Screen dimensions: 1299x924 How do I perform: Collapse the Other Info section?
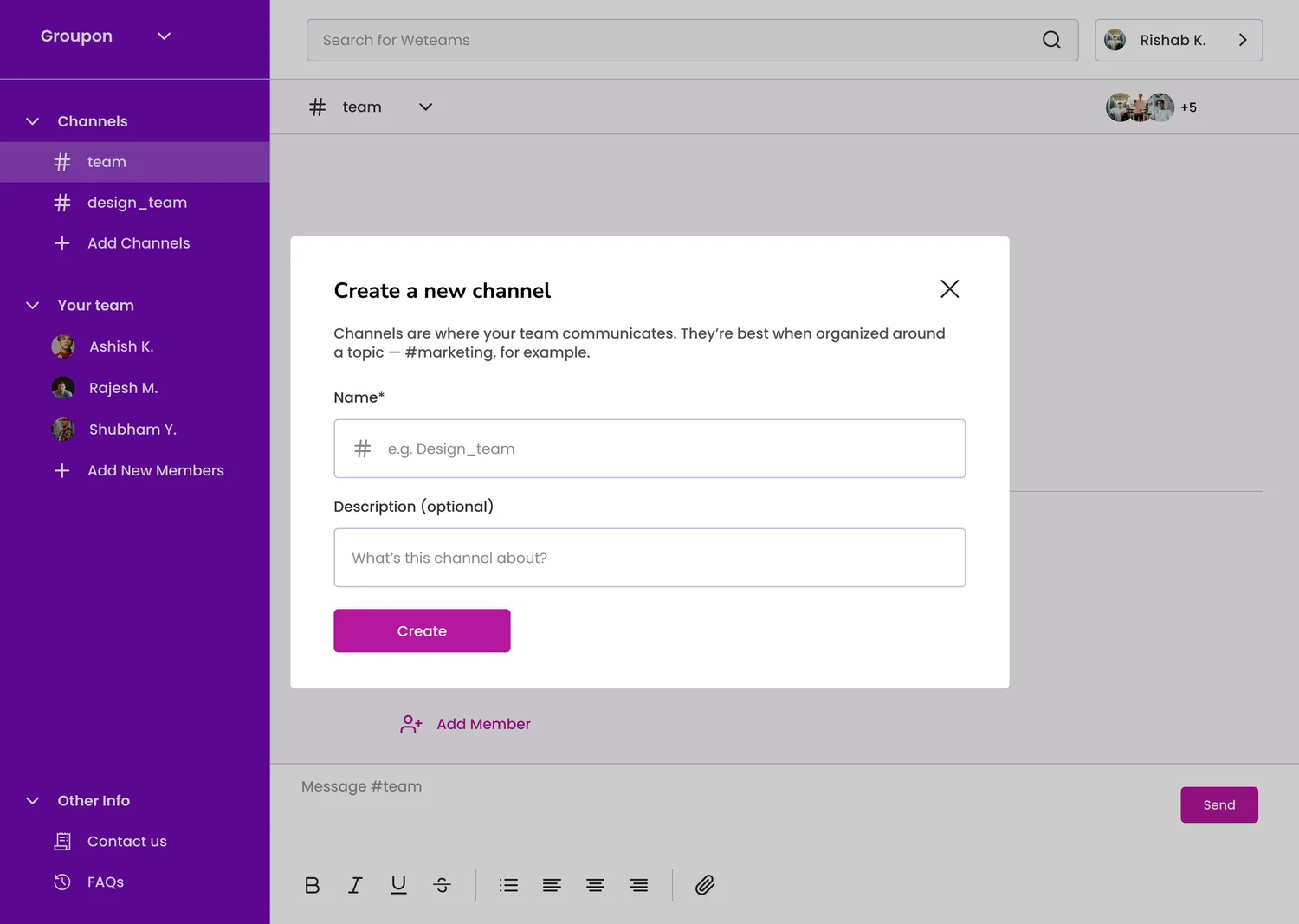[x=33, y=801]
